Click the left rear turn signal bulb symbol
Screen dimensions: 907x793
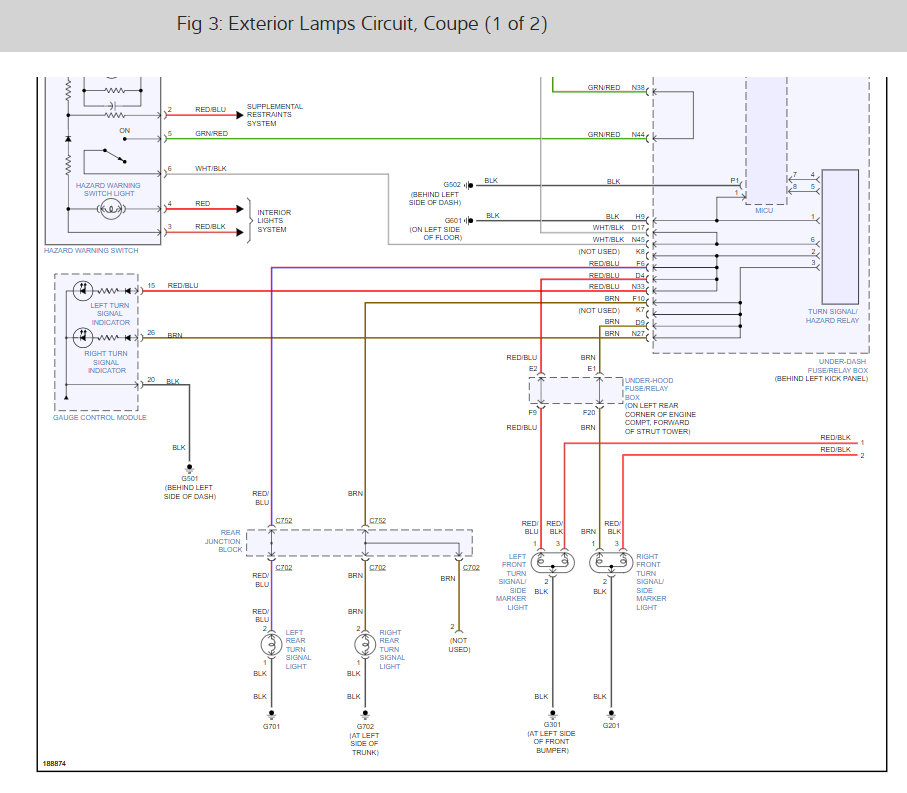click(271, 644)
